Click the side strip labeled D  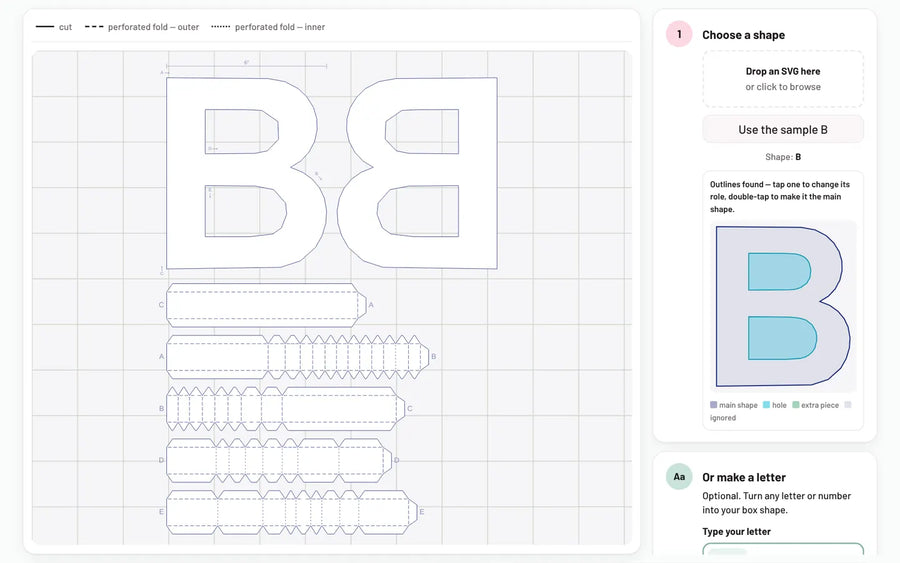coord(279,460)
